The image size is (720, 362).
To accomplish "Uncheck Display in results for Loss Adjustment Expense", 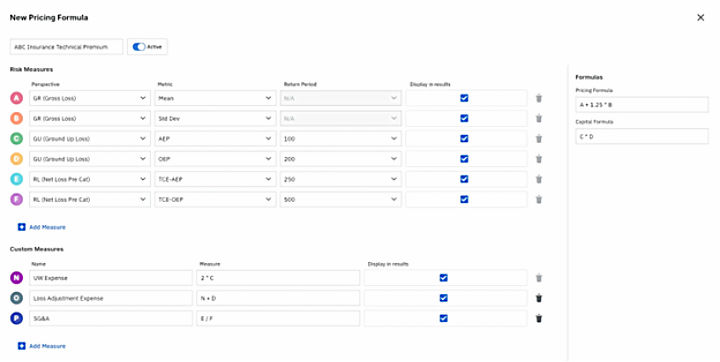I will tap(444, 298).
